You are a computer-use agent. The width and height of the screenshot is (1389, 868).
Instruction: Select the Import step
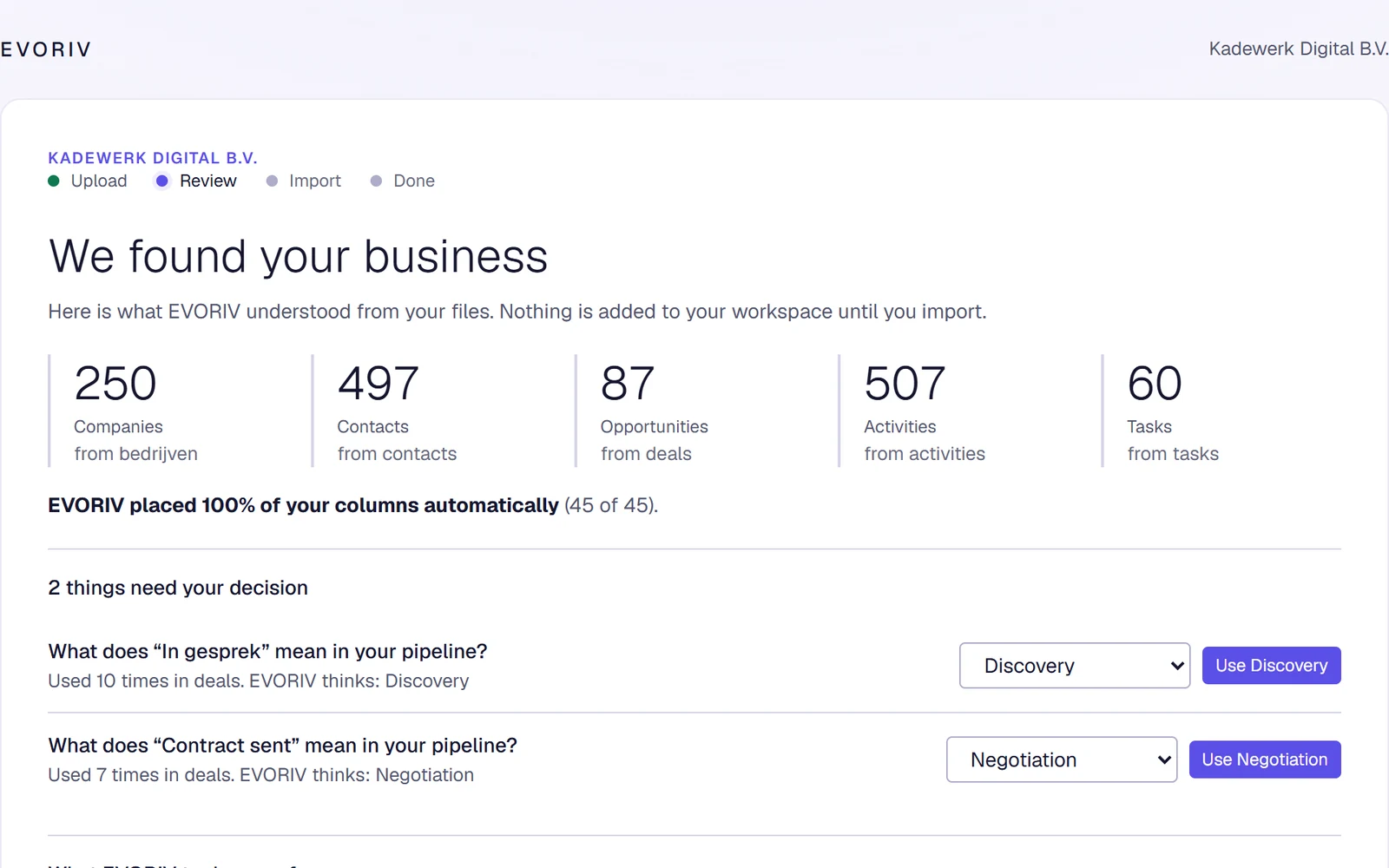point(304,181)
